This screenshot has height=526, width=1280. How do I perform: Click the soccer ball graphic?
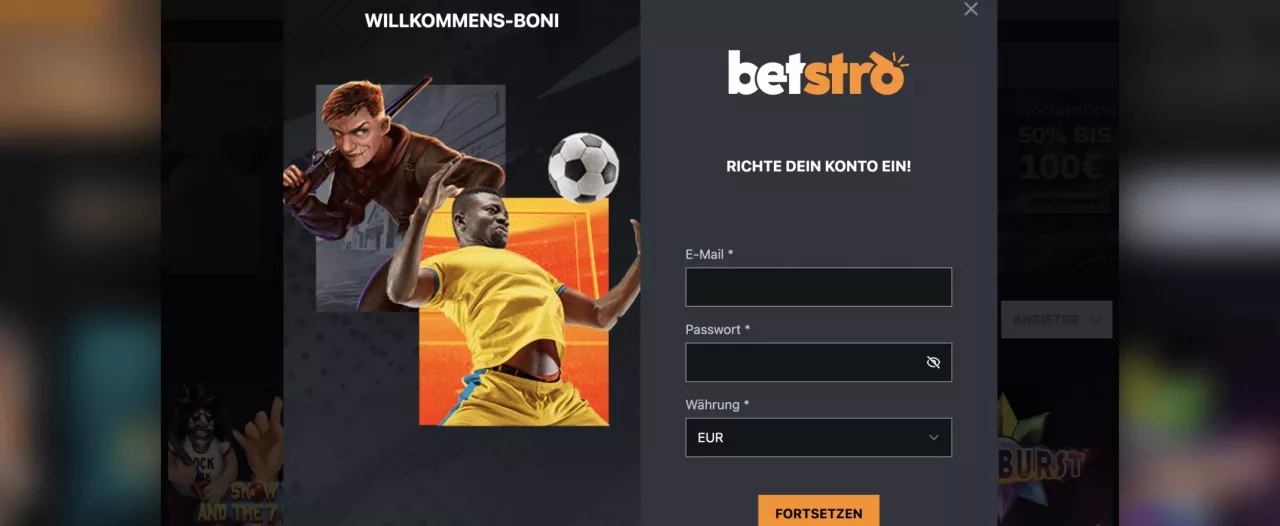click(x=584, y=167)
